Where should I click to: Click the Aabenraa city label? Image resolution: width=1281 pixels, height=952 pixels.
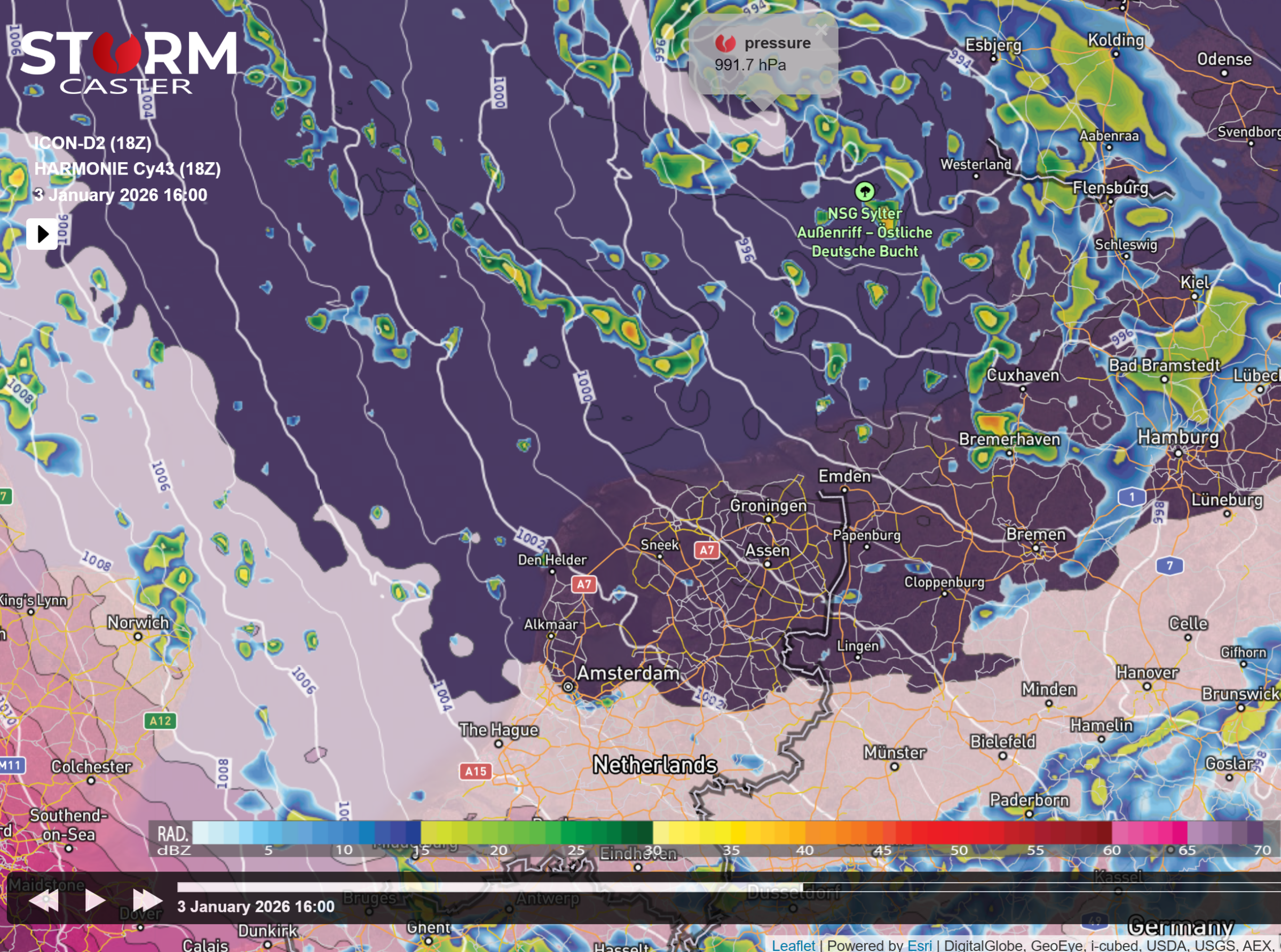tap(1109, 136)
